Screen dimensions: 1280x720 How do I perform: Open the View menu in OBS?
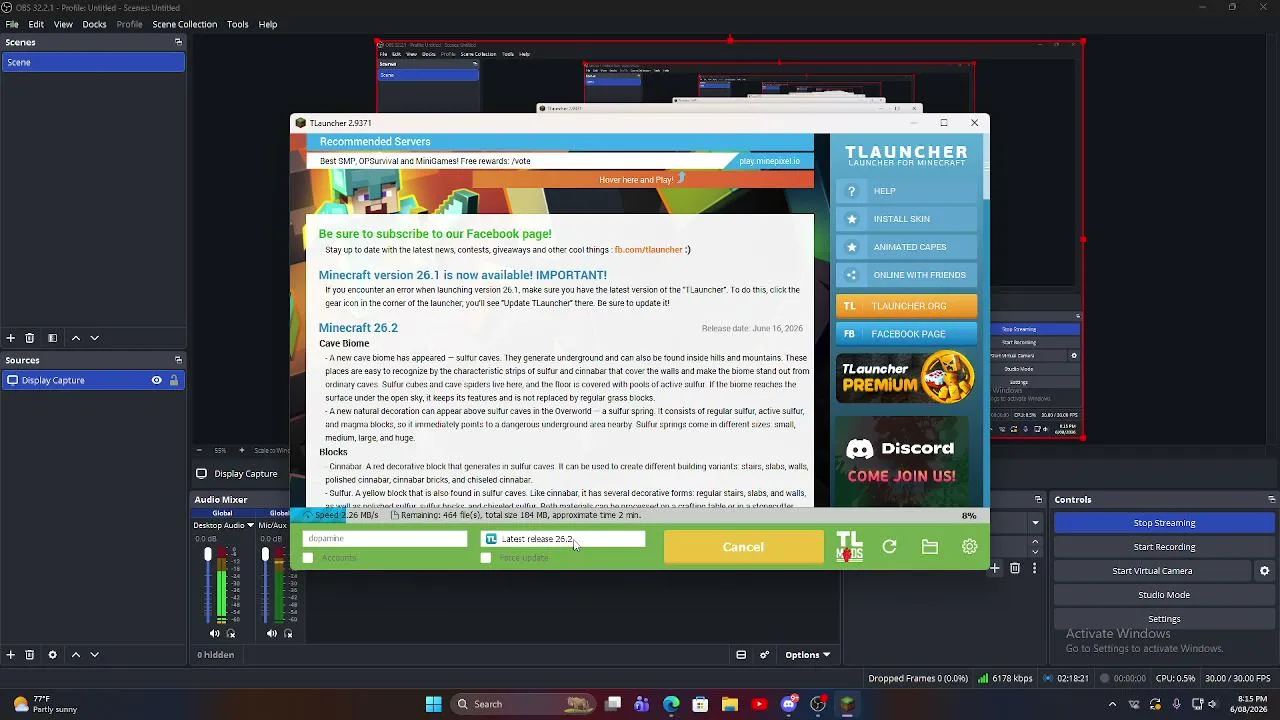(63, 24)
